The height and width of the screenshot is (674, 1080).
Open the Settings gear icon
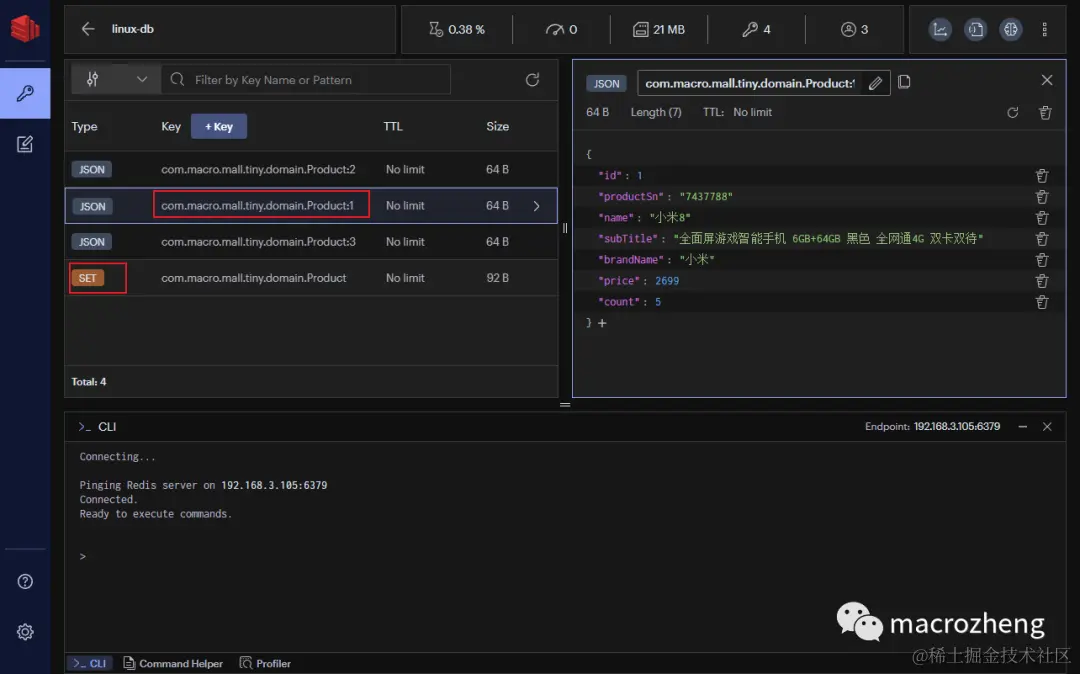(25, 632)
